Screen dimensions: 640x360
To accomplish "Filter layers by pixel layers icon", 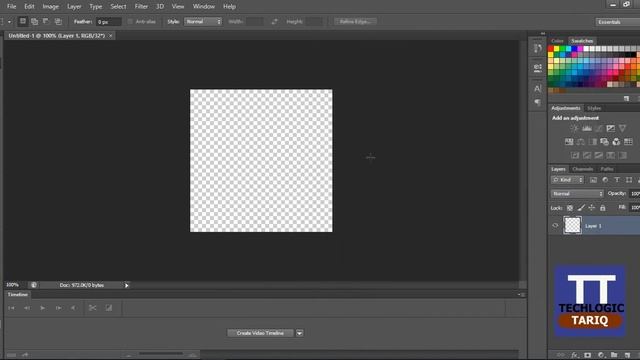I will pyautogui.click(x=593, y=180).
